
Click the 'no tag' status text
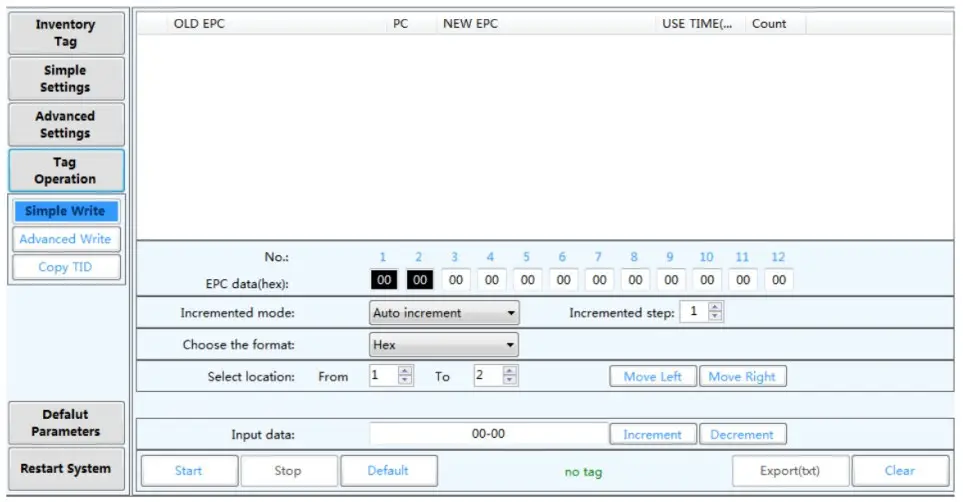coord(583,472)
